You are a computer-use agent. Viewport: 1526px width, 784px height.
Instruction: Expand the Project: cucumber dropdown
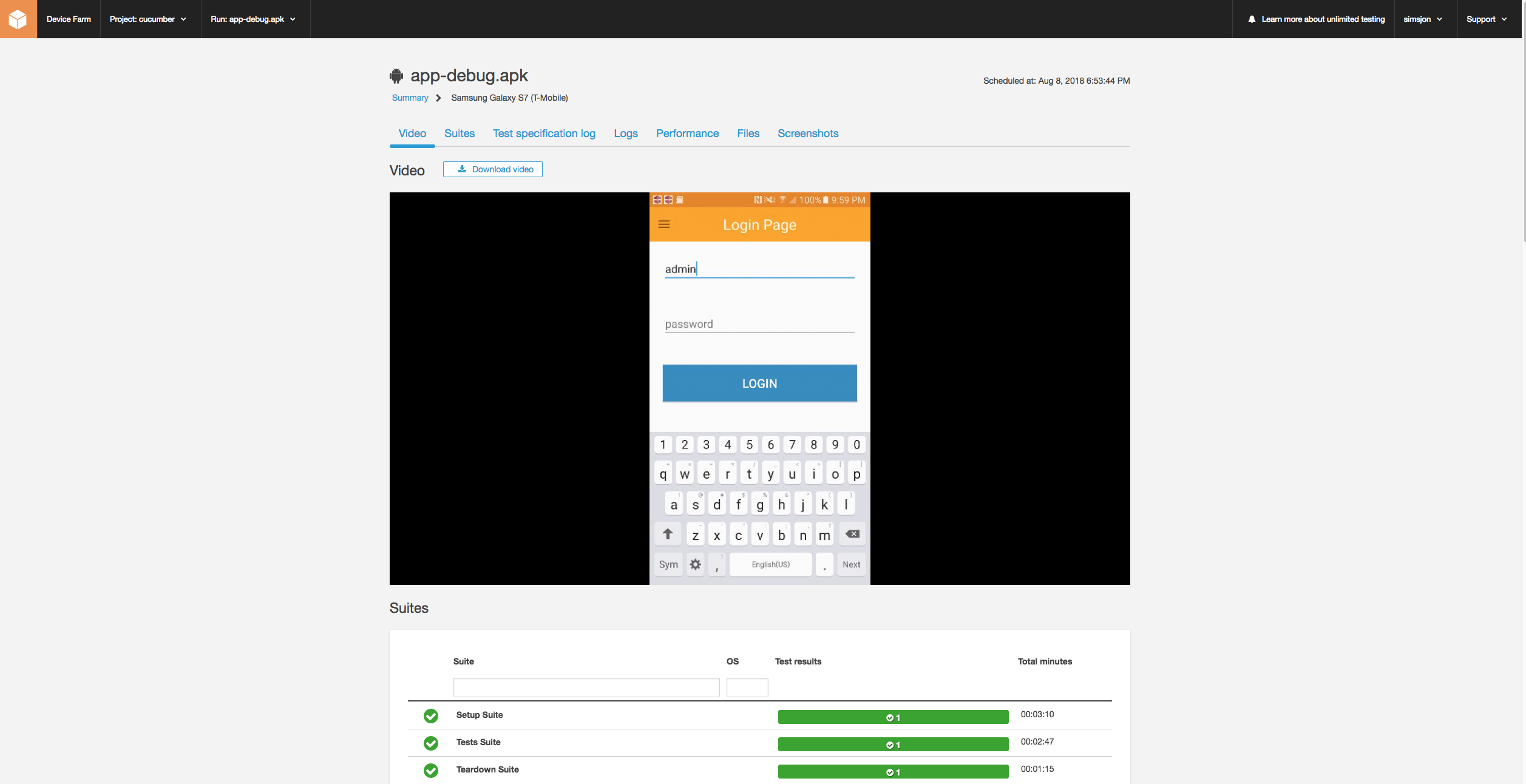[148, 19]
